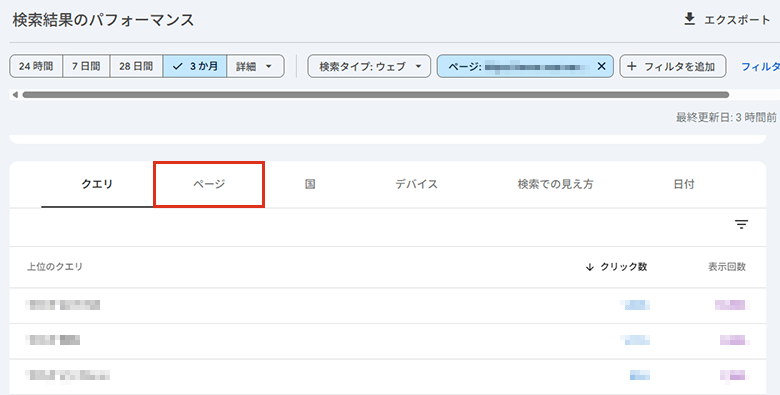Click the Export download icon
The height and width of the screenshot is (395, 780).
pyautogui.click(x=689, y=19)
